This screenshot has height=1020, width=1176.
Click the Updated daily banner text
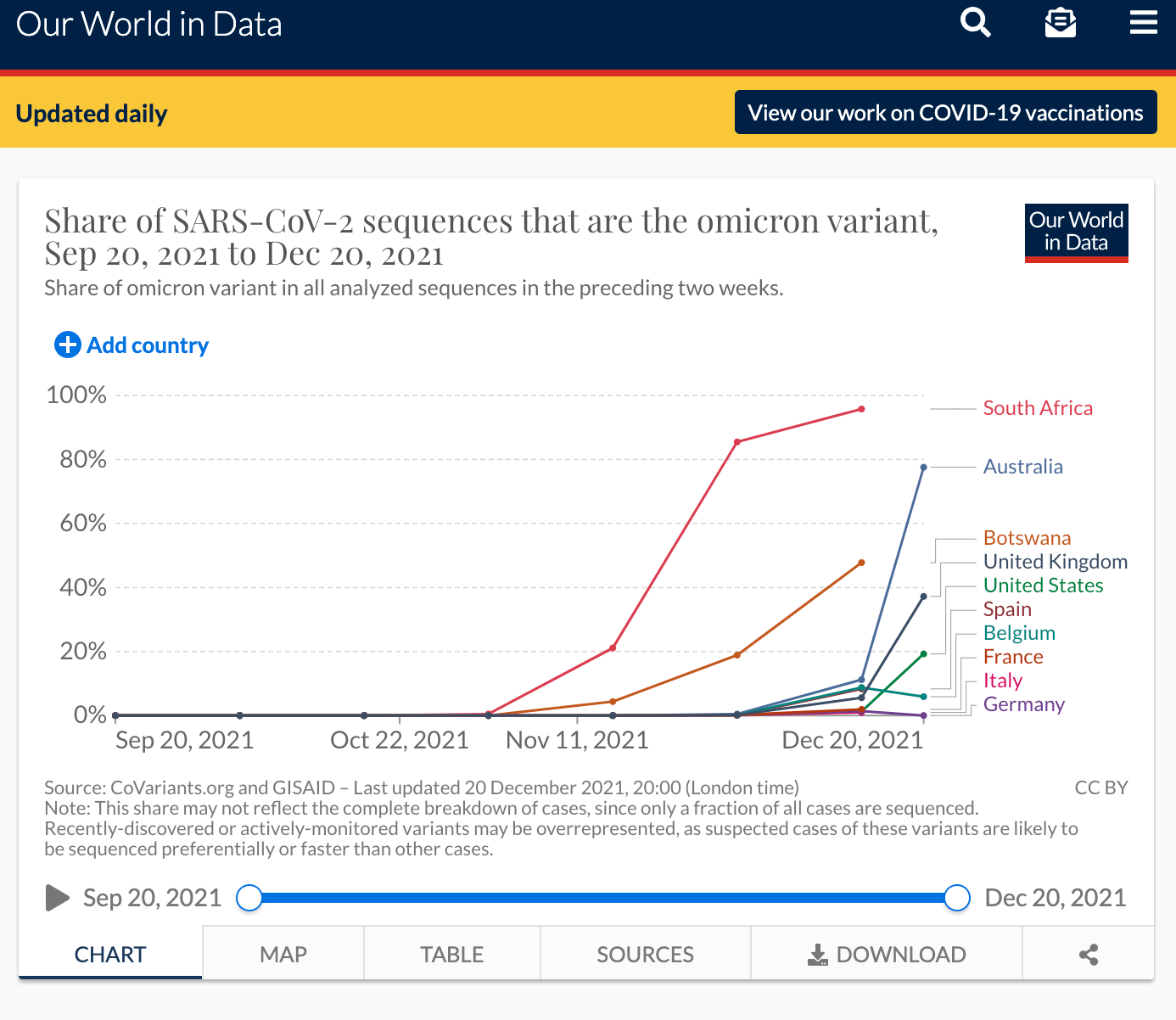point(92,114)
